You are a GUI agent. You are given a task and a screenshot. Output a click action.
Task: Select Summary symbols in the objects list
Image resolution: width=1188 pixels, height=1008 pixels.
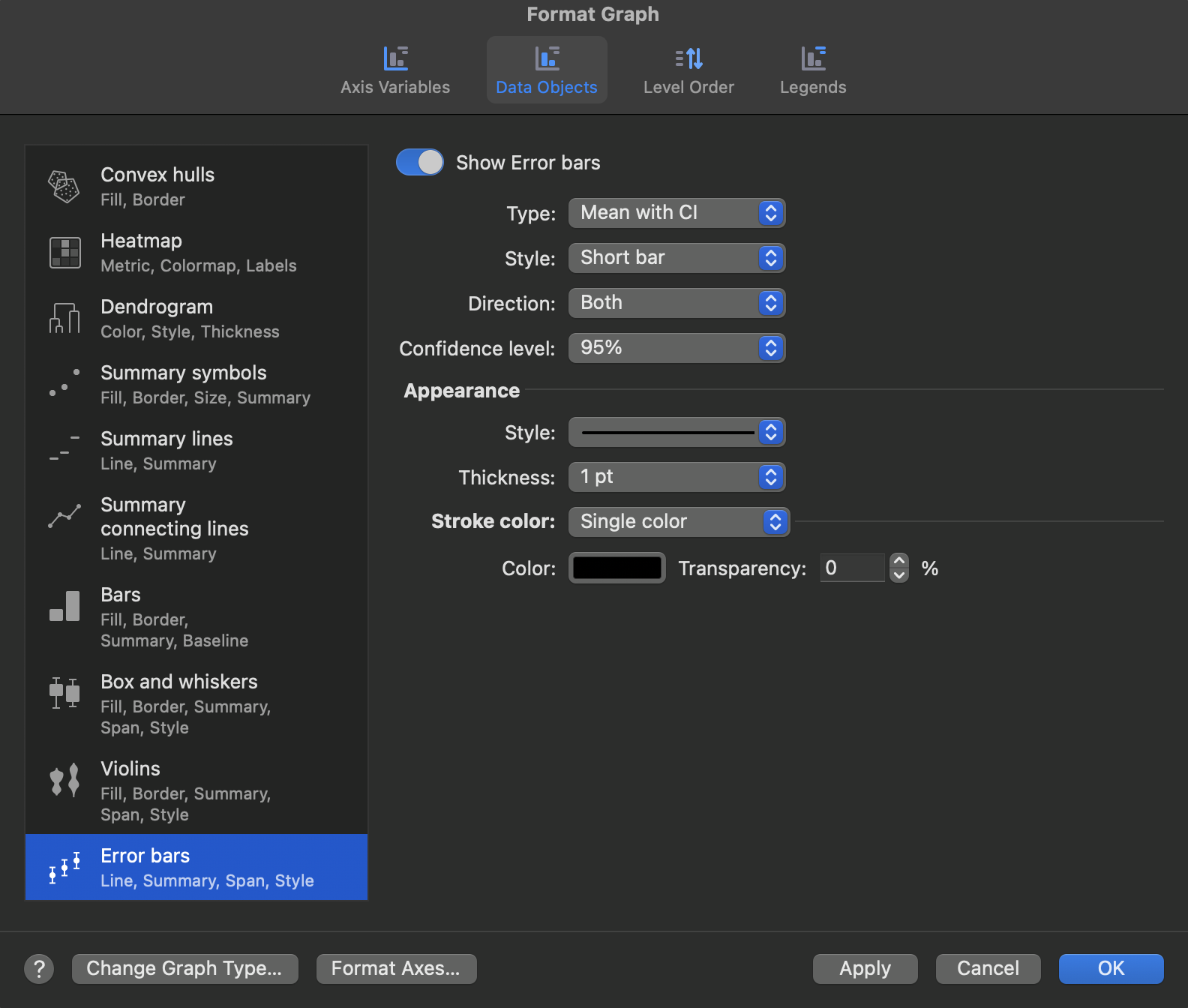(x=196, y=385)
